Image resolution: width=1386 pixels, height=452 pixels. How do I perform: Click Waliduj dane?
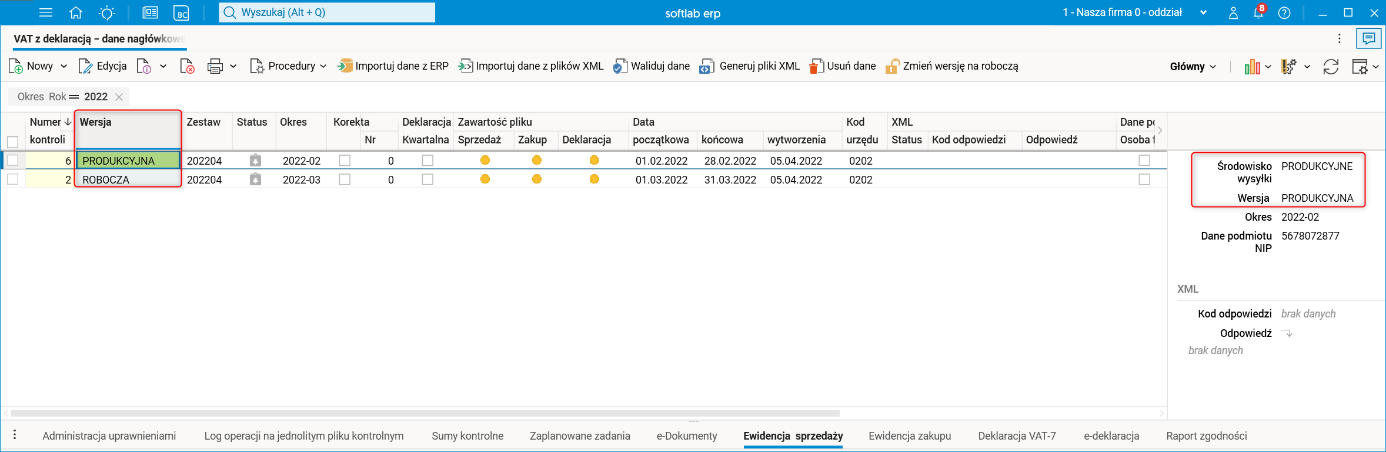(x=651, y=66)
